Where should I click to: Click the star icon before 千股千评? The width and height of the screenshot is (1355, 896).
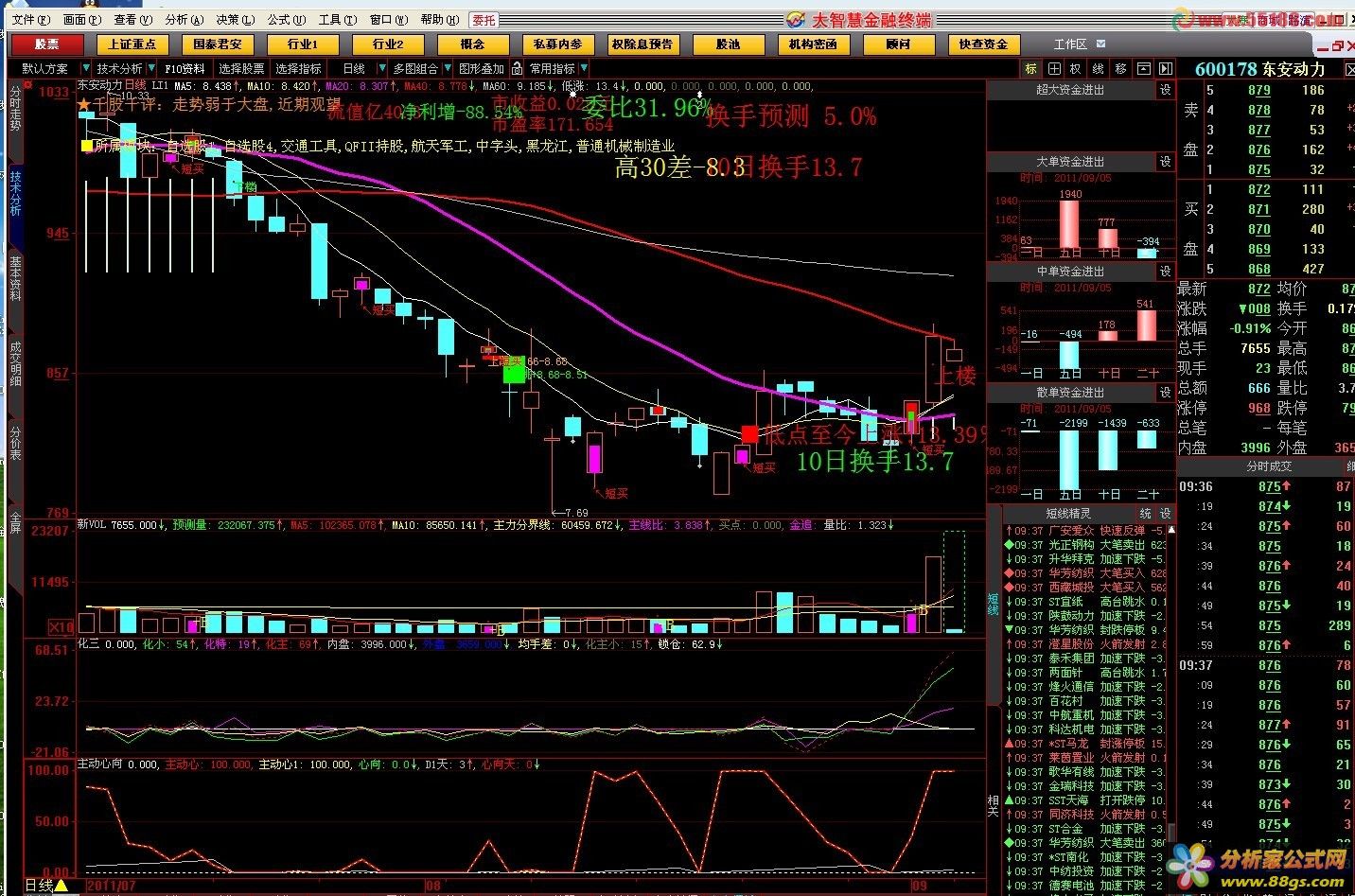(x=84, y=105)
